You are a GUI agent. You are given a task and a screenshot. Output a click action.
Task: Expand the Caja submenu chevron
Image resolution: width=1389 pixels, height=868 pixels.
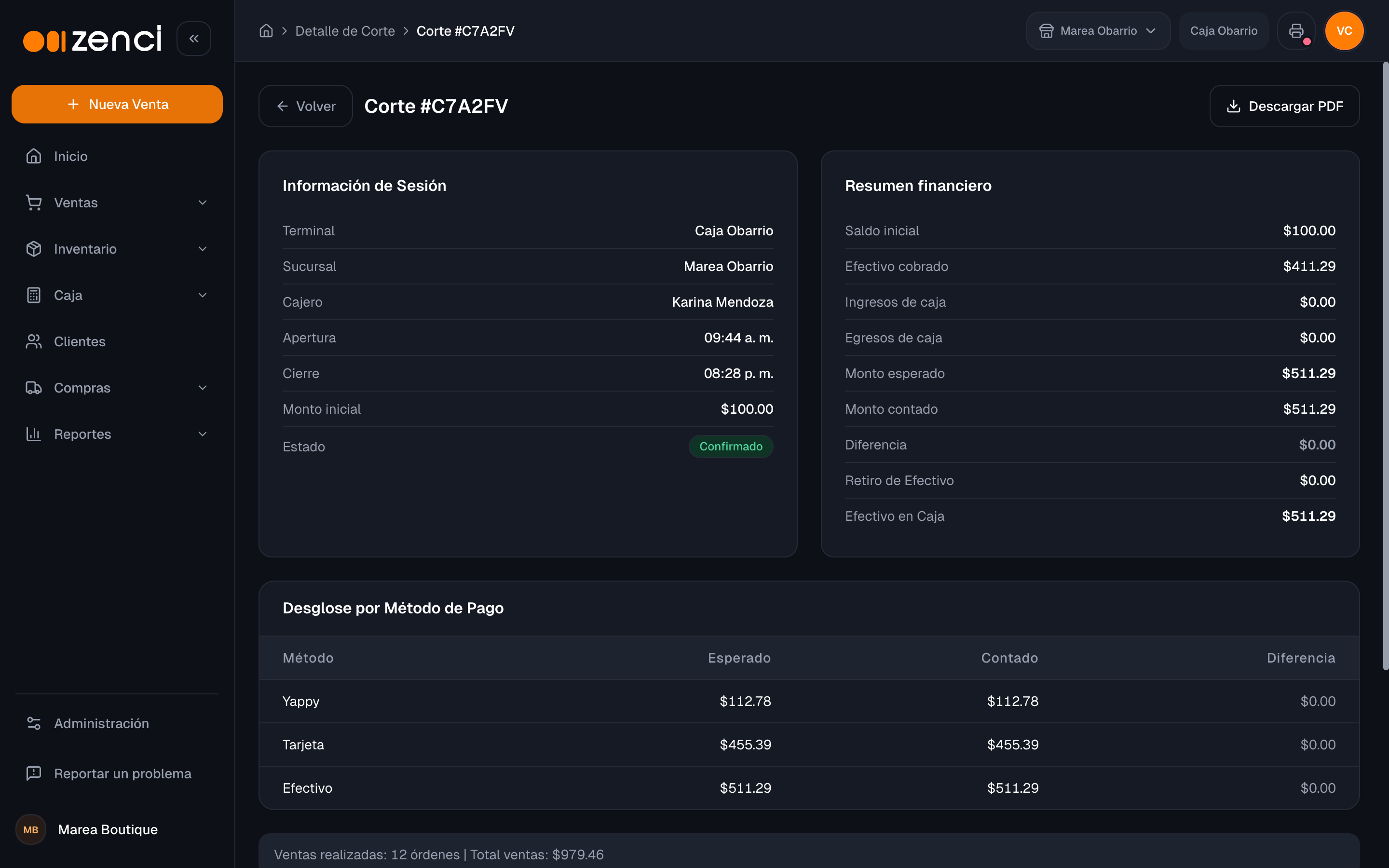pos(203,295)
